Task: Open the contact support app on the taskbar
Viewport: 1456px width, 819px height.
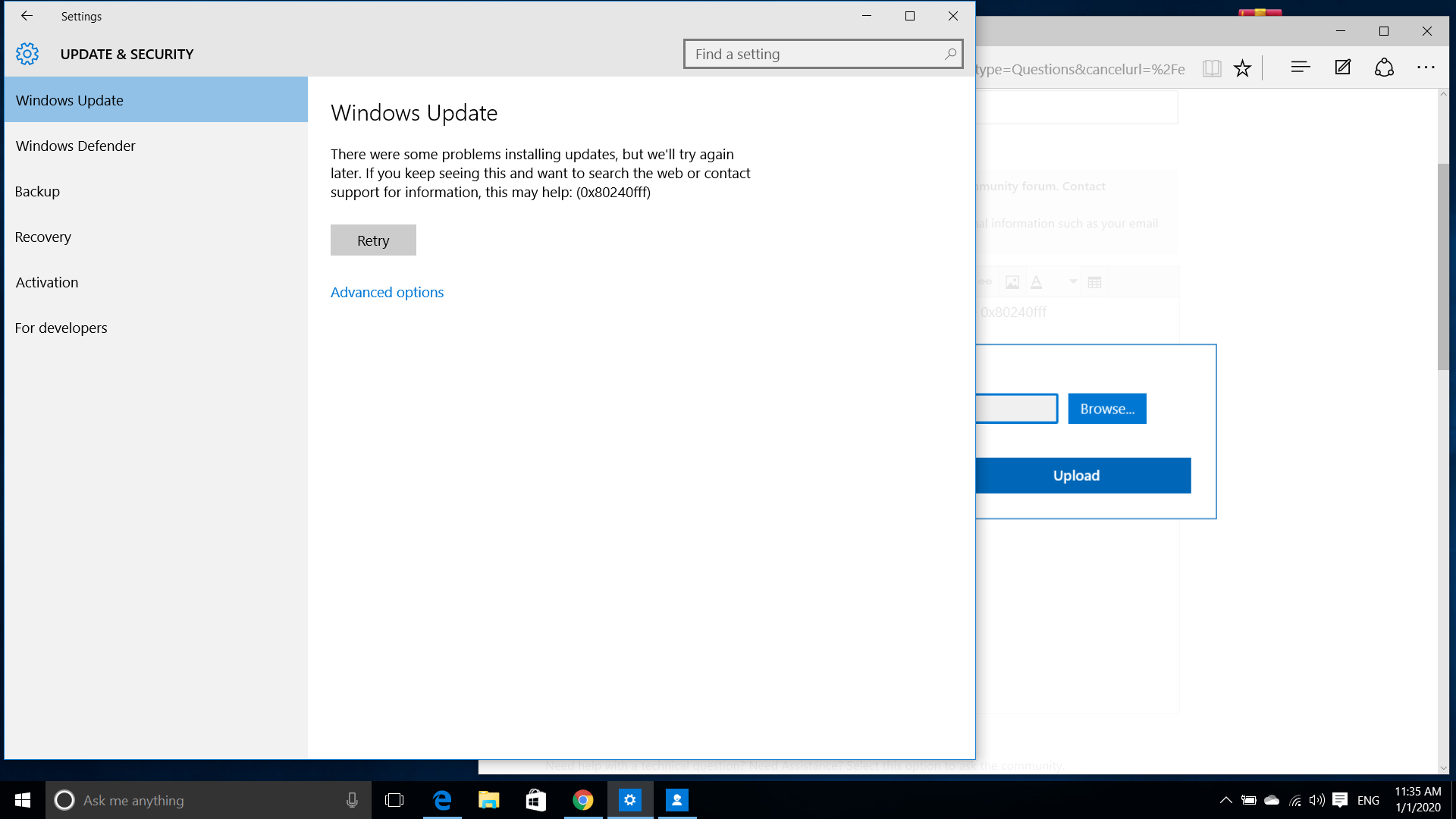Action: pyautogui.click(x=677, y=800)
